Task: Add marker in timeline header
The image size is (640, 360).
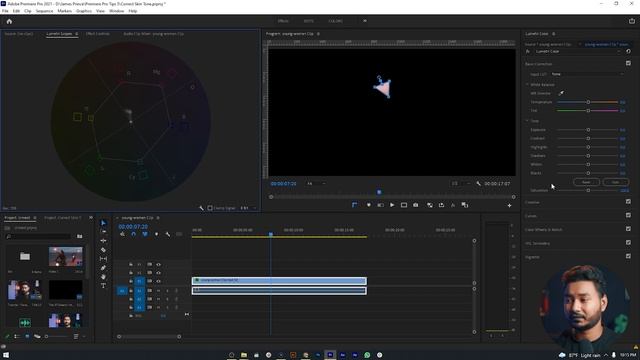Action: point(156,234)
